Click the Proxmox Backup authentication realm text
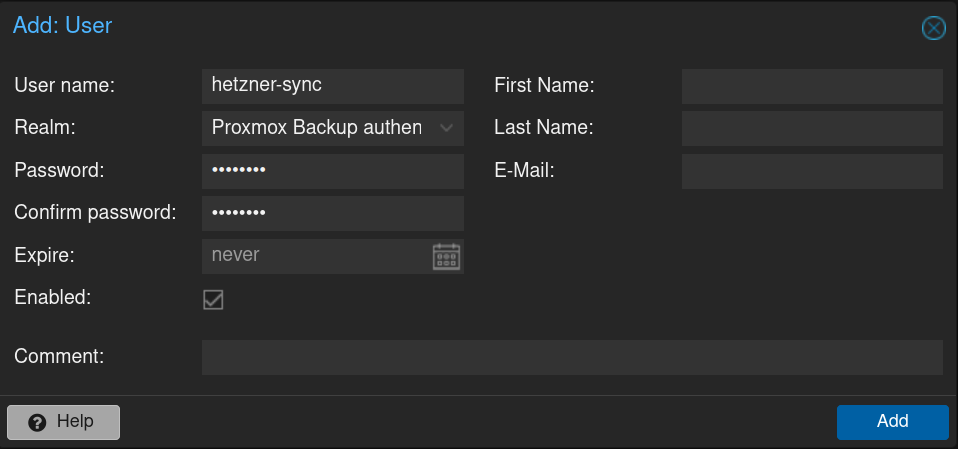This screenshot has width=958, height=449. [317, 128]
